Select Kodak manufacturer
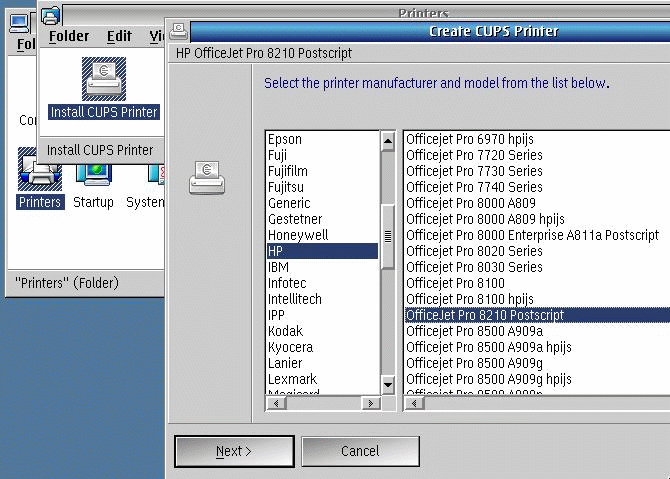Image resolution: width=670 pixels, height=479 pixels. pos(322,331)
